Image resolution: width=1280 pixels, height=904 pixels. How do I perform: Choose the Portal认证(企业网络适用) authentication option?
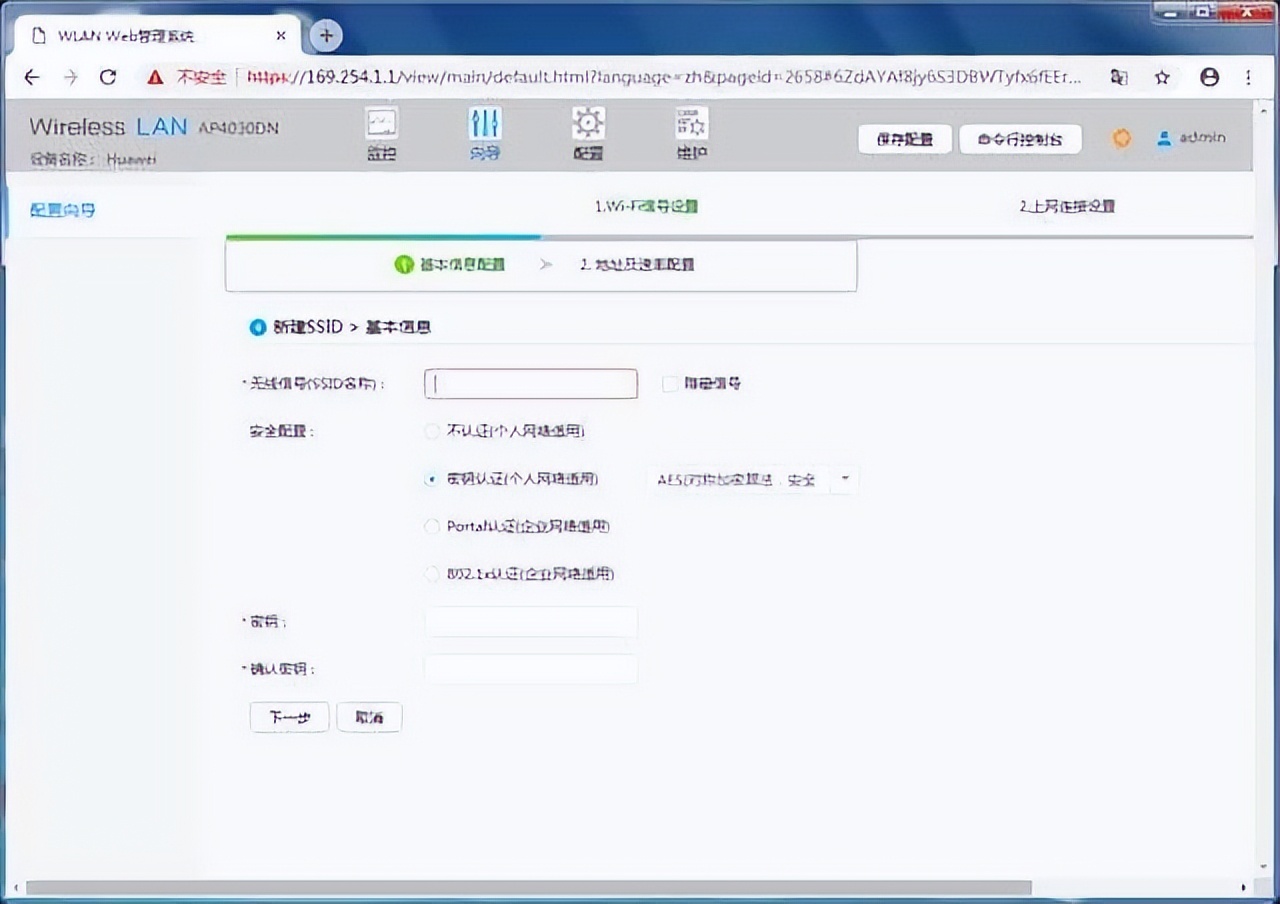[x=431, y=526]
